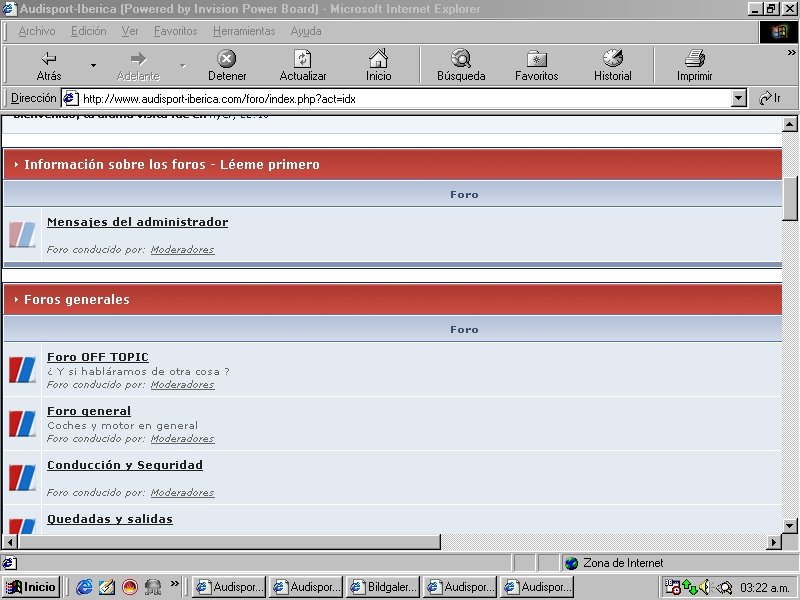Click the horizontal scrollbar left arrow
This screenshot has height=600, width=800.
(10, 542)
